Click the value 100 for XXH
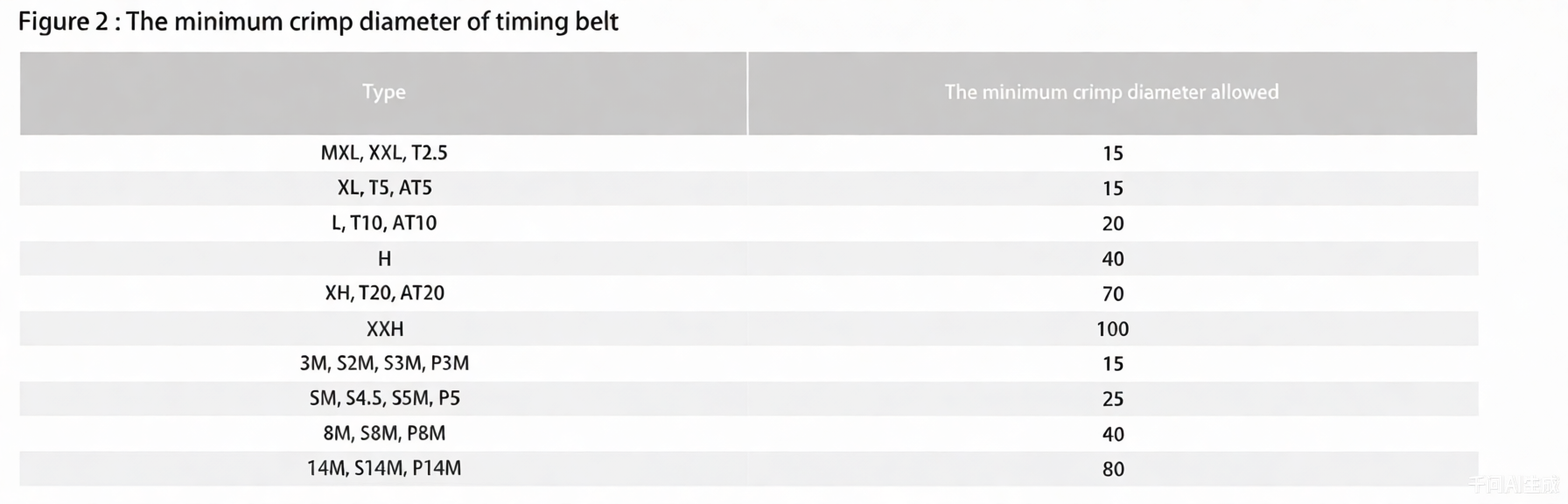This screenshot has width=1568, height=504. 1112,329
